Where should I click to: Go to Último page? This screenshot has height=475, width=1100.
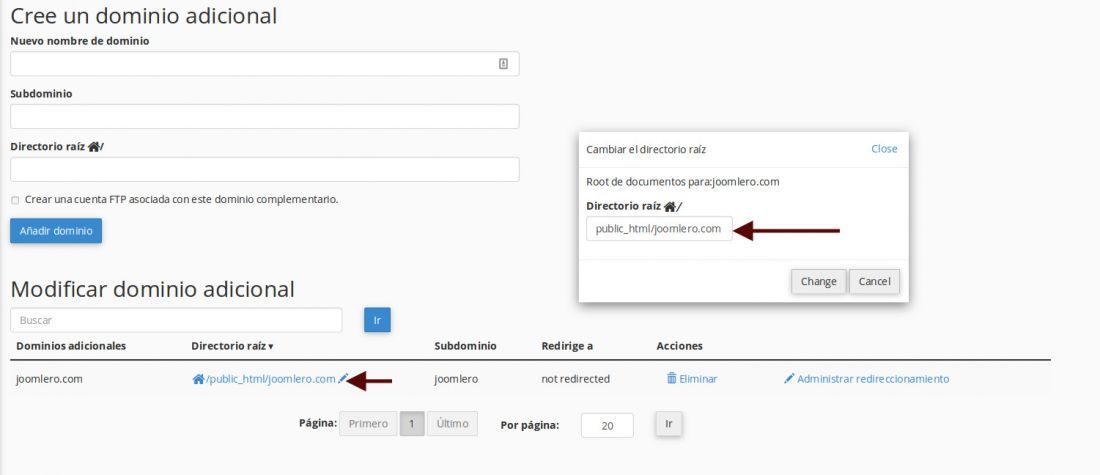(x=452, y=424)
